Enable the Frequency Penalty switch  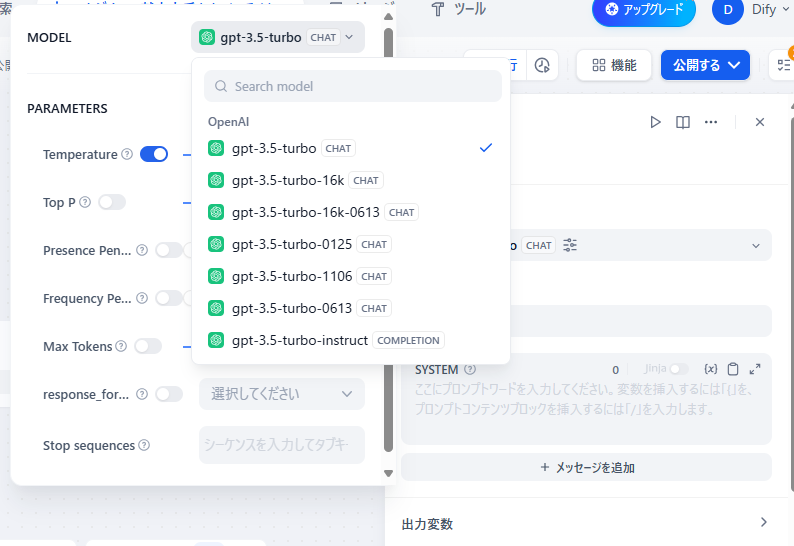169,298
